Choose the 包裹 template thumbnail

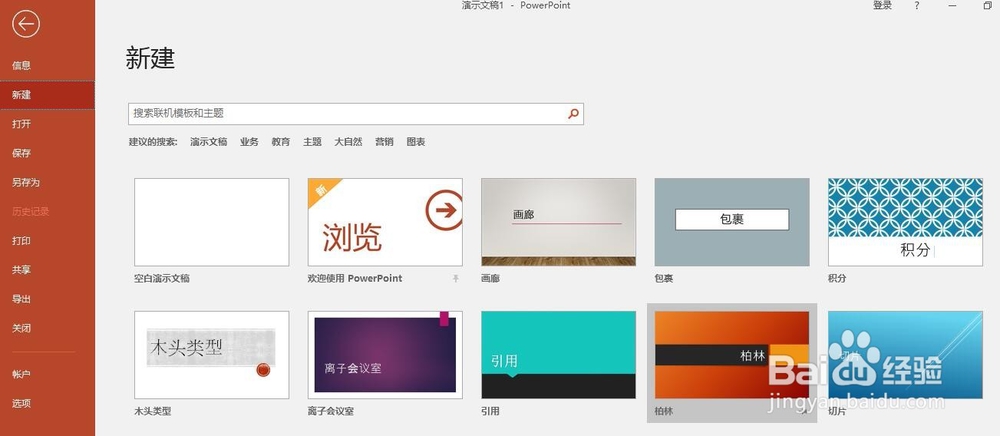coord(732,222)
